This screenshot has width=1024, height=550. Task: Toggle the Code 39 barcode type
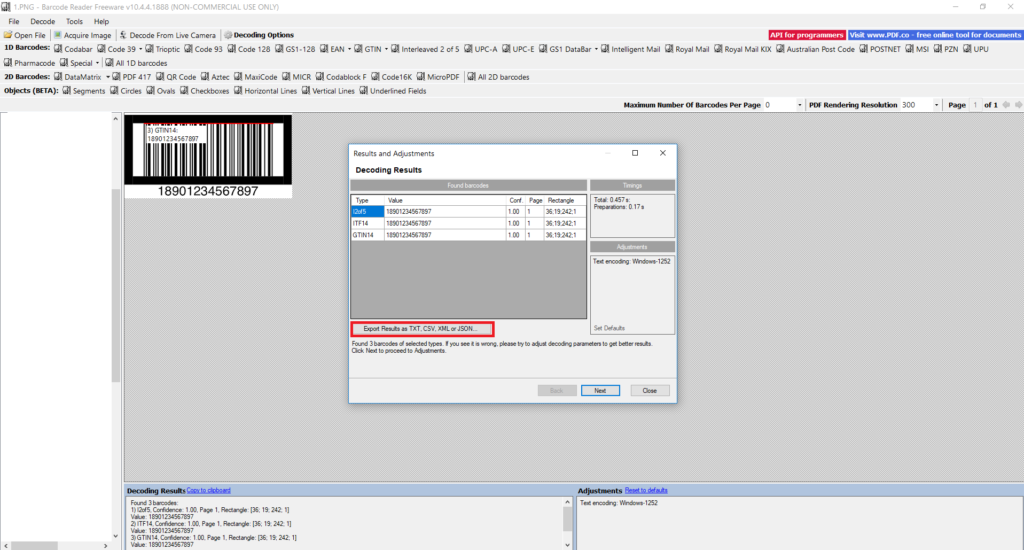pos(117,49)
